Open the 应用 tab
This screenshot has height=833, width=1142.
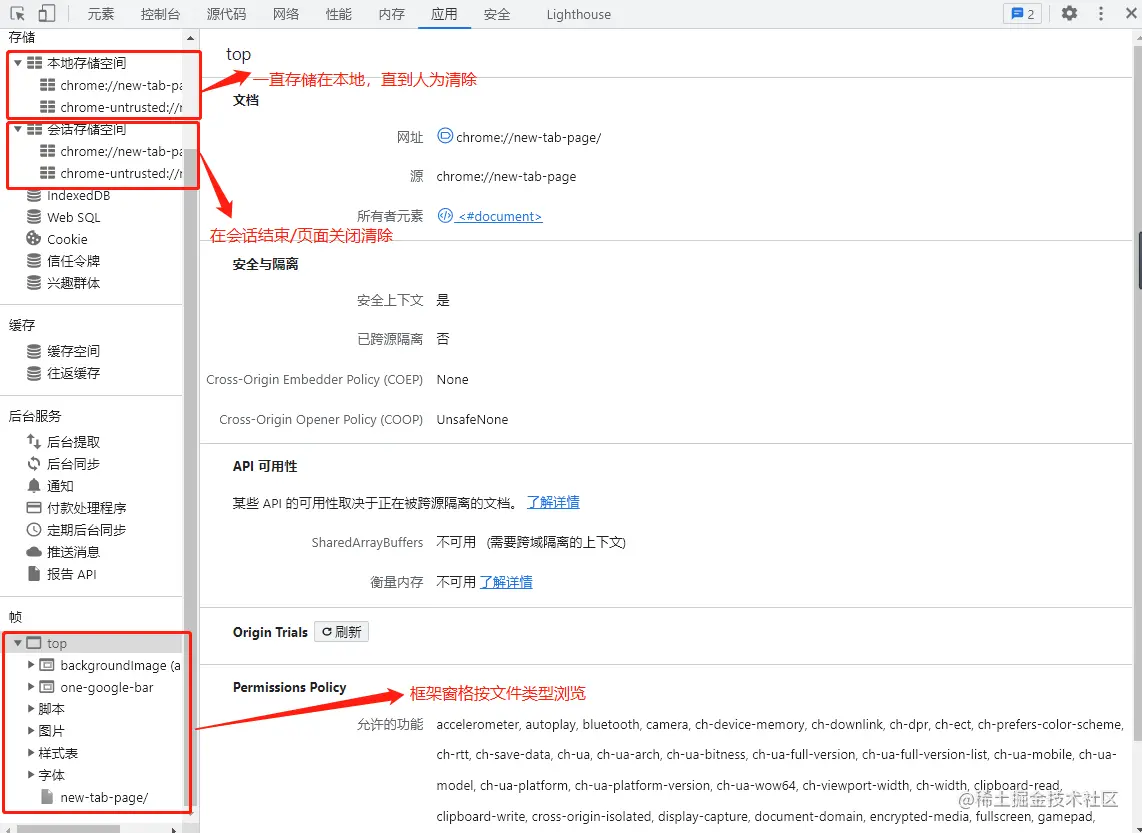[444, 14]
